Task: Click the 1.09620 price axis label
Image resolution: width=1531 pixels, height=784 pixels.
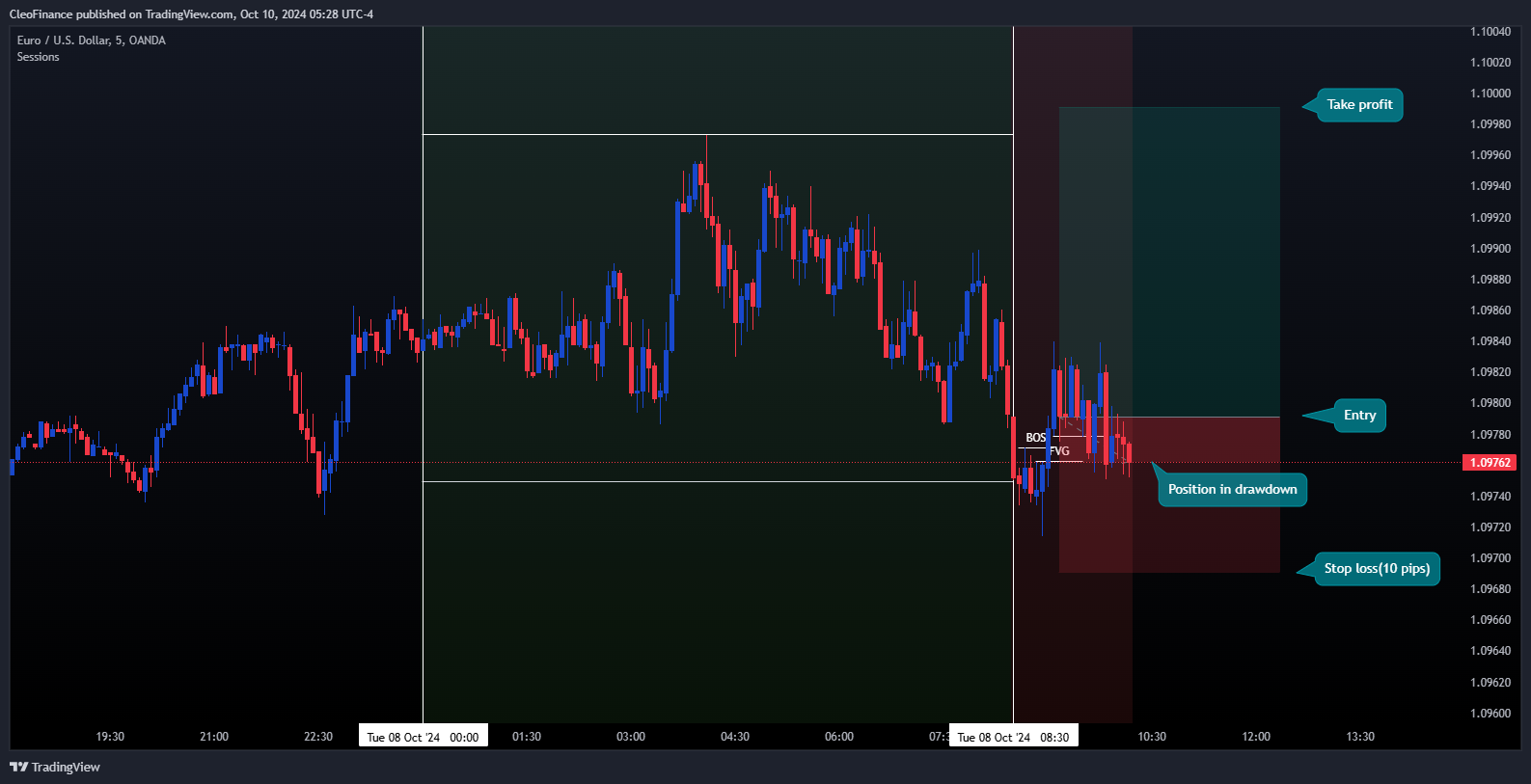Action: [x=1490, y=683]
